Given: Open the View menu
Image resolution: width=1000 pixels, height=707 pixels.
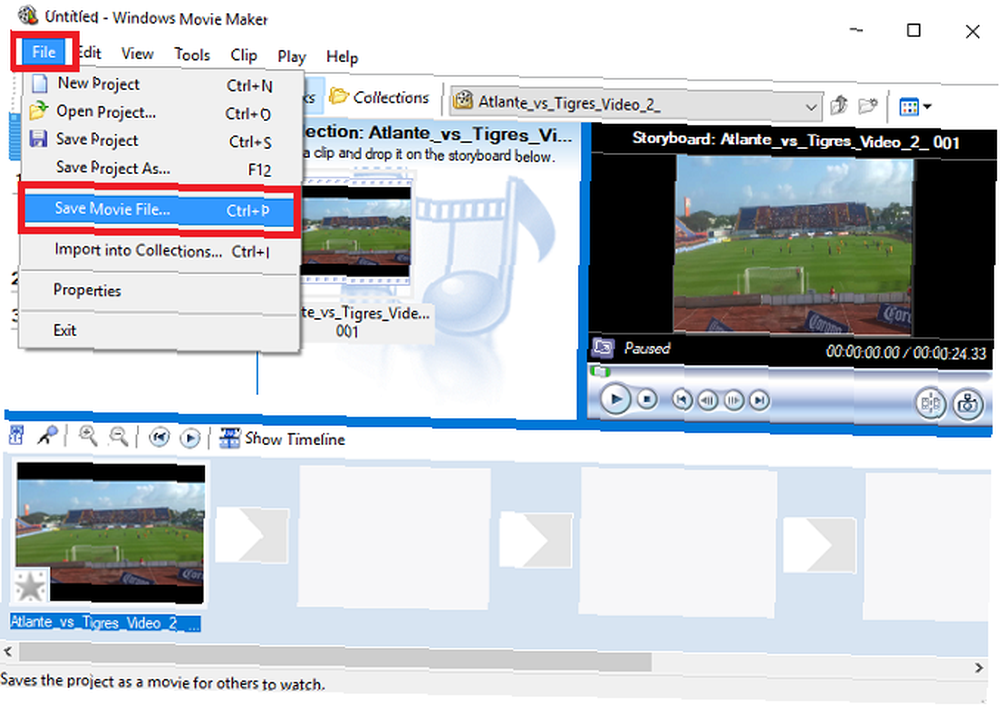Looking at the screenshot, I should (x=138, y=54).
